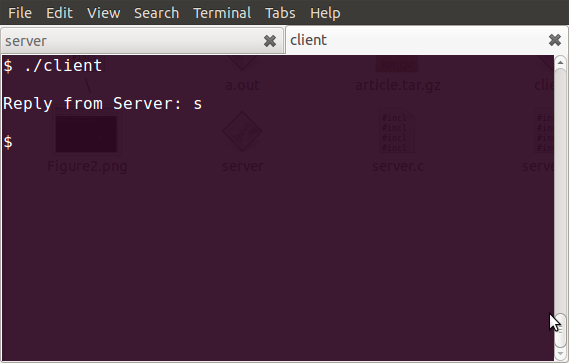Screen dimensions: 569x363
Task: Open the File menu
Action: tap(20, 13)
